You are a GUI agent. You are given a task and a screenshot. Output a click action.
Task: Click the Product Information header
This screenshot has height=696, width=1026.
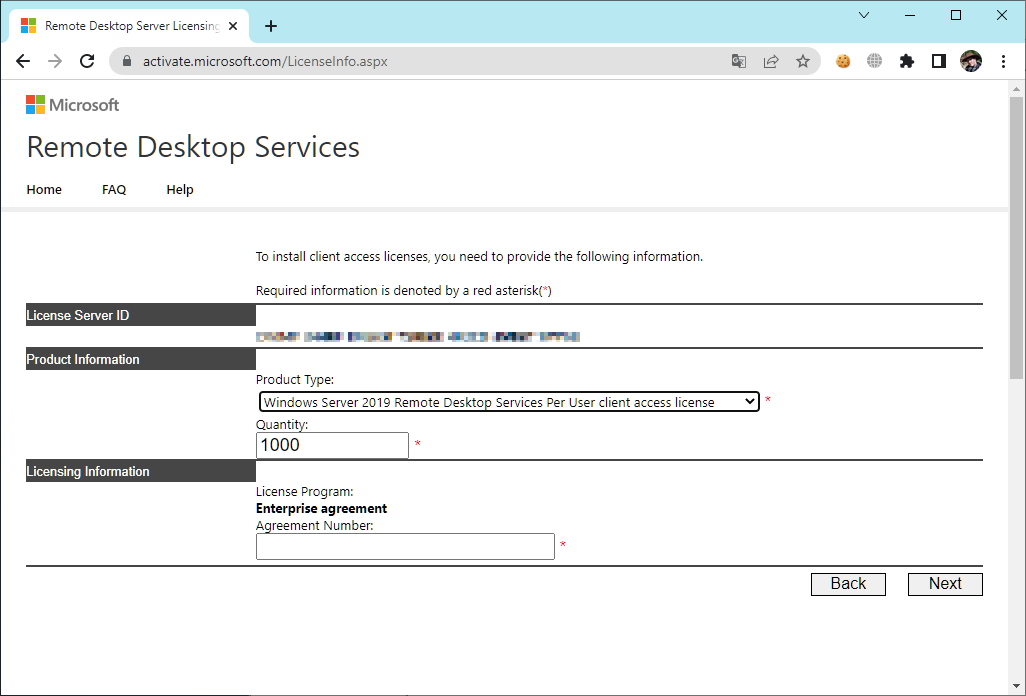click(x=141, y=359)
